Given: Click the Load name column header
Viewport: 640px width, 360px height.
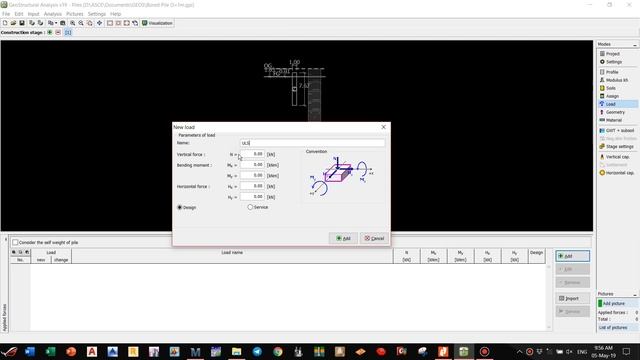Looking at the screenshot, I should [232, 253].
